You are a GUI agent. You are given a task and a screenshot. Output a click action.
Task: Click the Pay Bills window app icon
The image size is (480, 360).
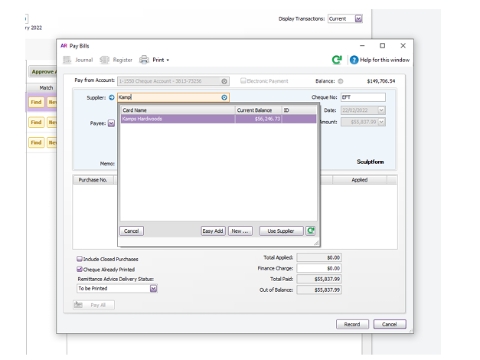tap(64, 46)
